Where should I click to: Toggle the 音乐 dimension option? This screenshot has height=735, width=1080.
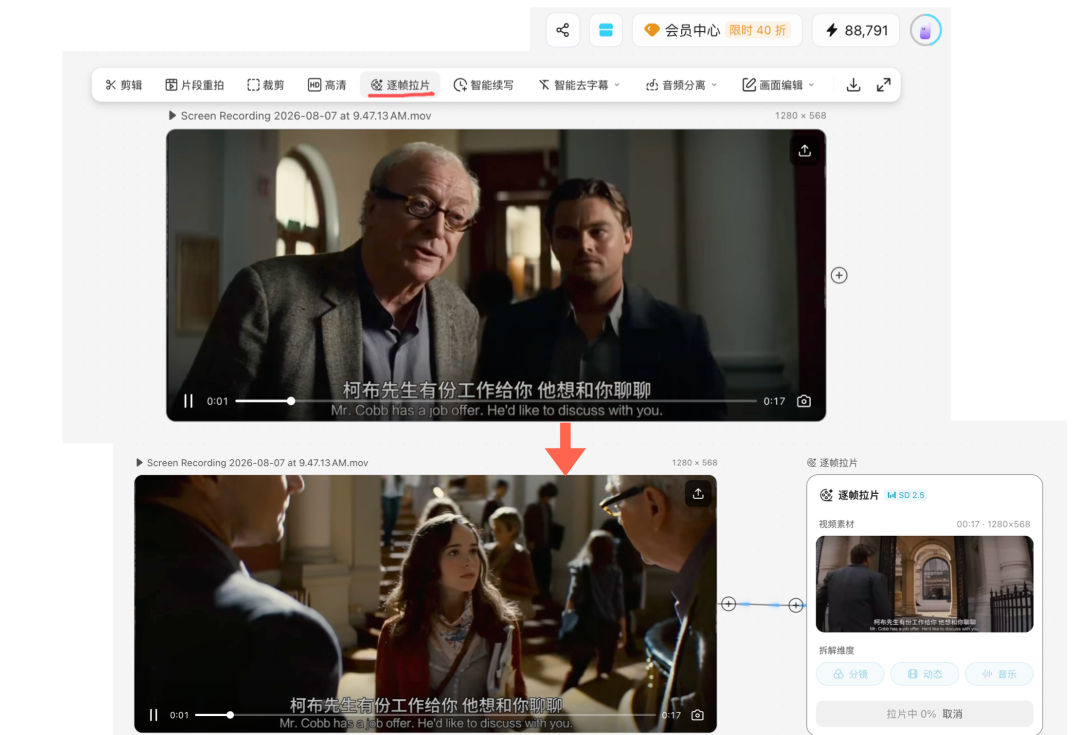999,674
